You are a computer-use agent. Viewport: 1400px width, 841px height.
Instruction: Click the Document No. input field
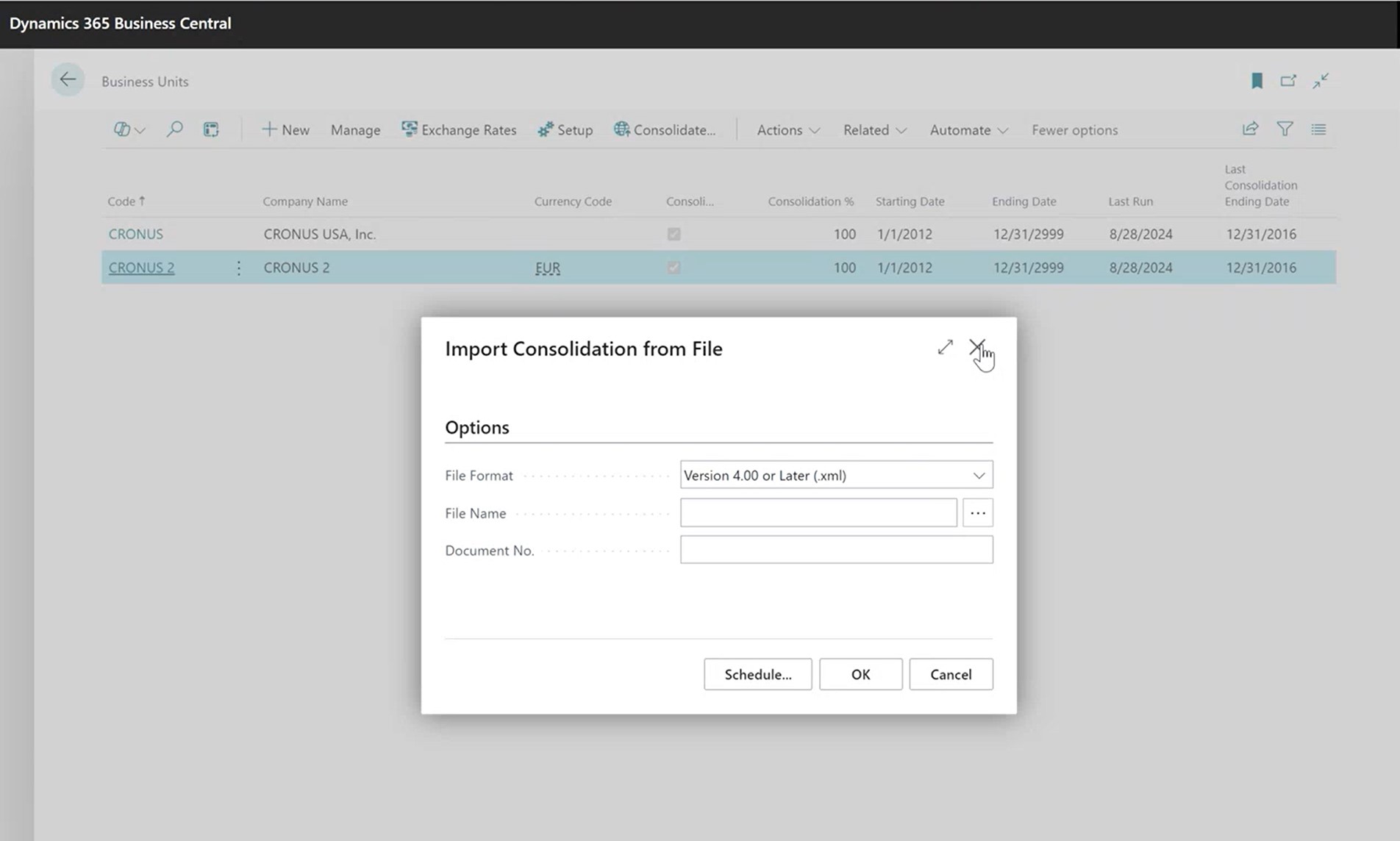coord(836,550)
